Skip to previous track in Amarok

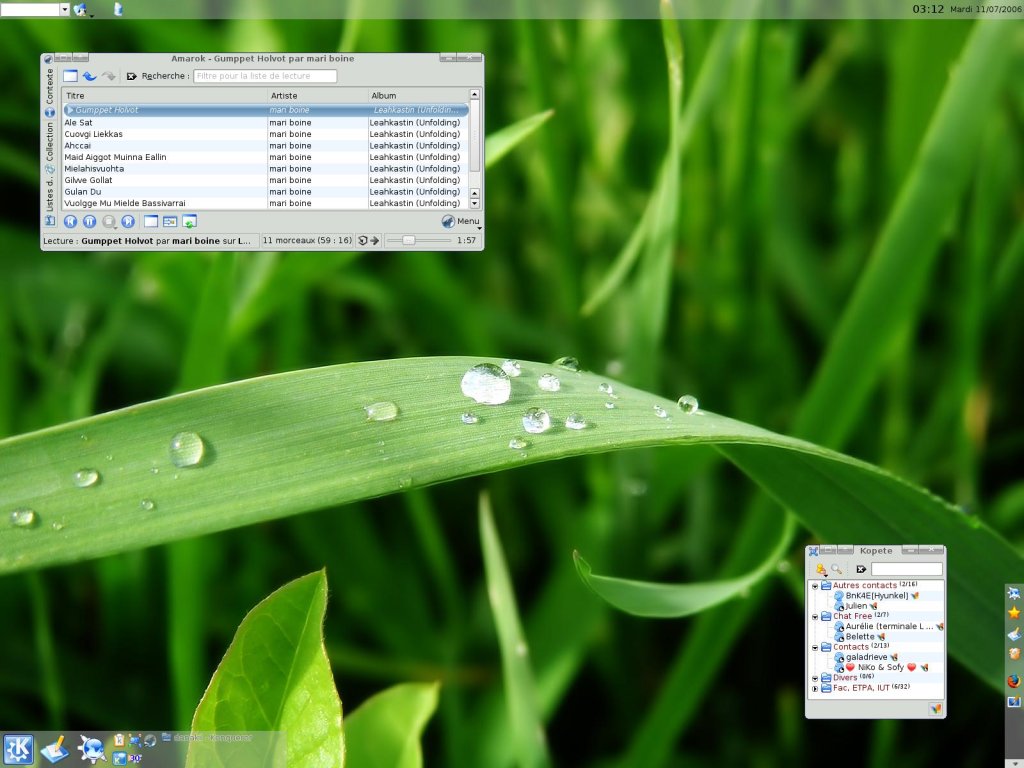pos(71,221)
